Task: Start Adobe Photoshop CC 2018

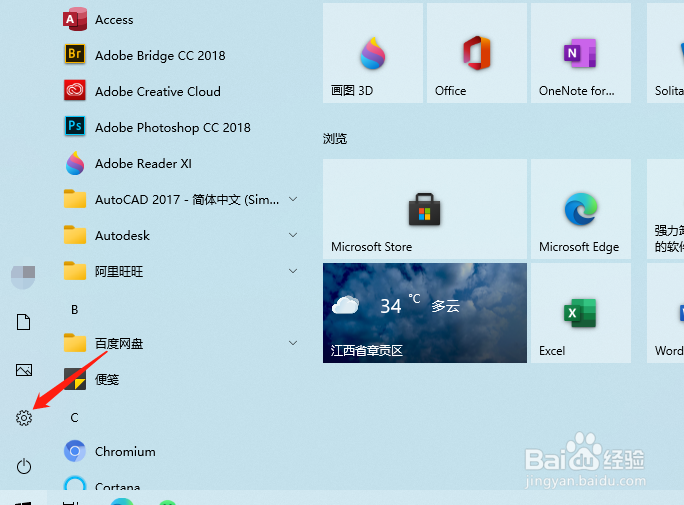Action: click(x=157, y=127)
